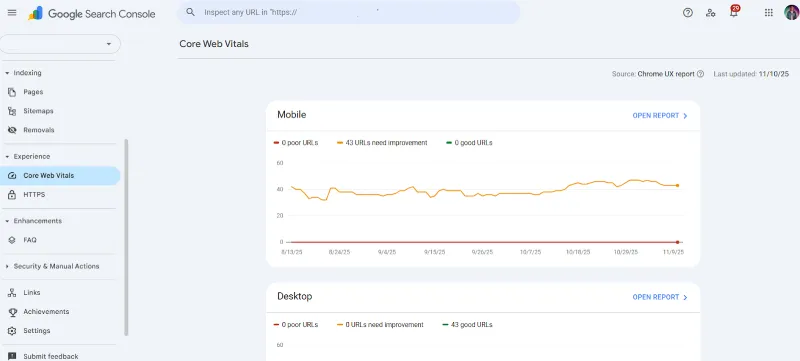This screenshot has height=361, width=800.
Task: Click the 9/15/25 axis label
Action: click(435, 252)
